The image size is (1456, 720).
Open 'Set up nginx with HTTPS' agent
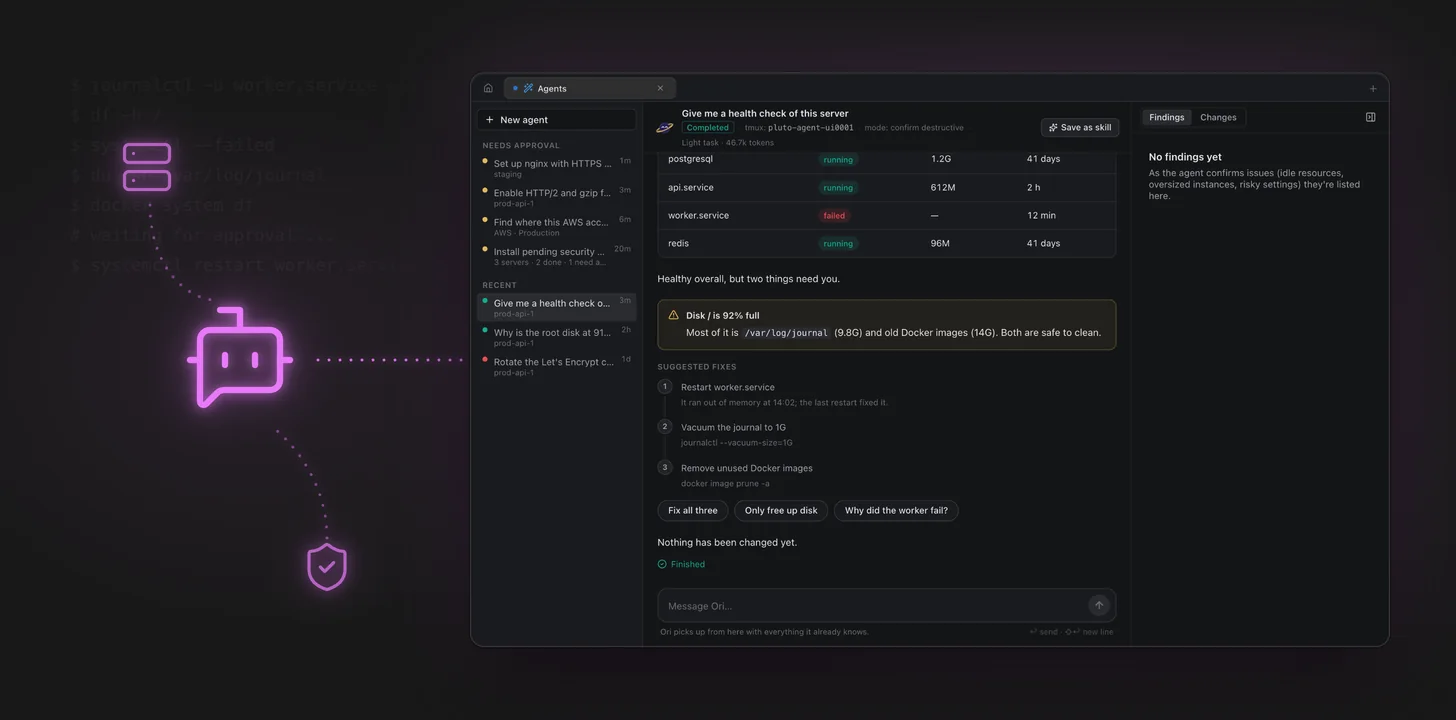coord(556,168)
